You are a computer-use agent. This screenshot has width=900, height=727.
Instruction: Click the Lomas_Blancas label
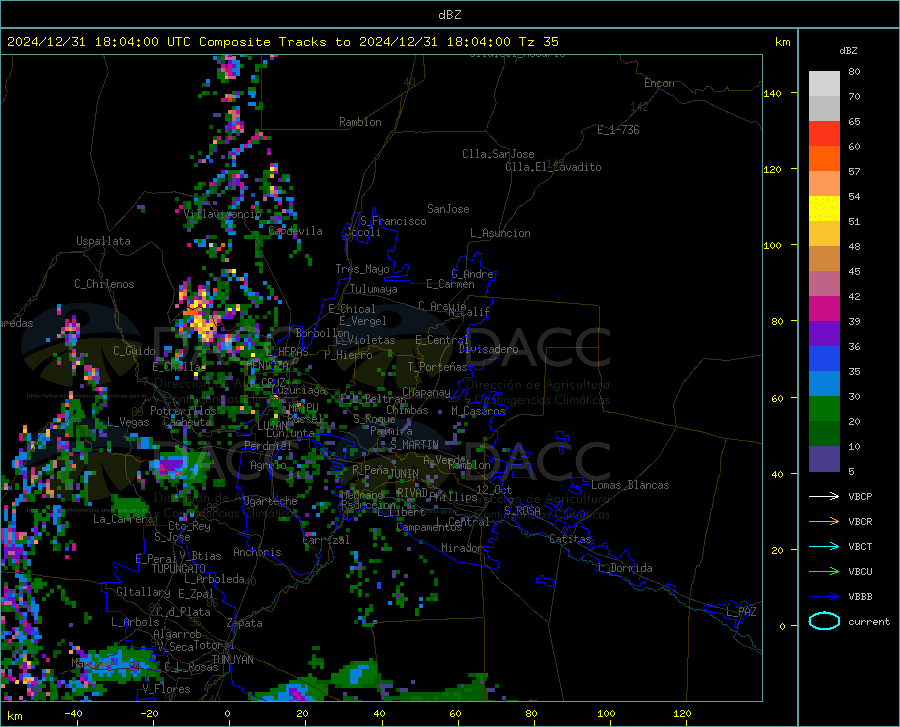pyautogui.click(x=630, y=485)
